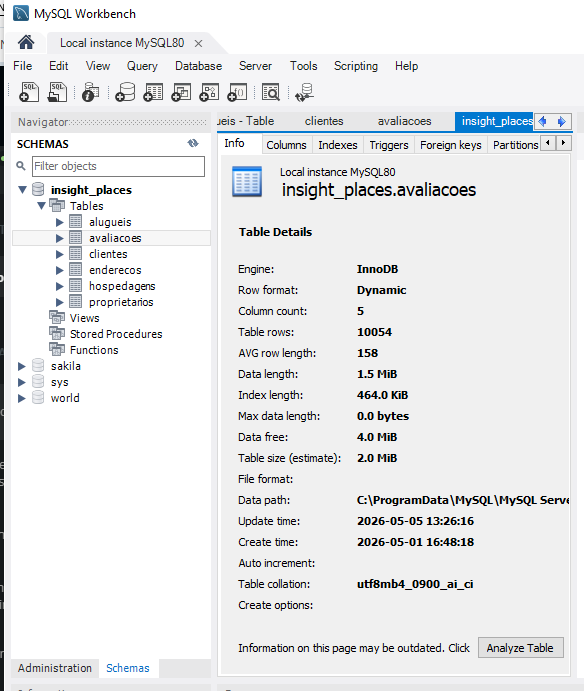584x691 pixels.
Task: Switch to the Columns tab
Action: [286, 145]
